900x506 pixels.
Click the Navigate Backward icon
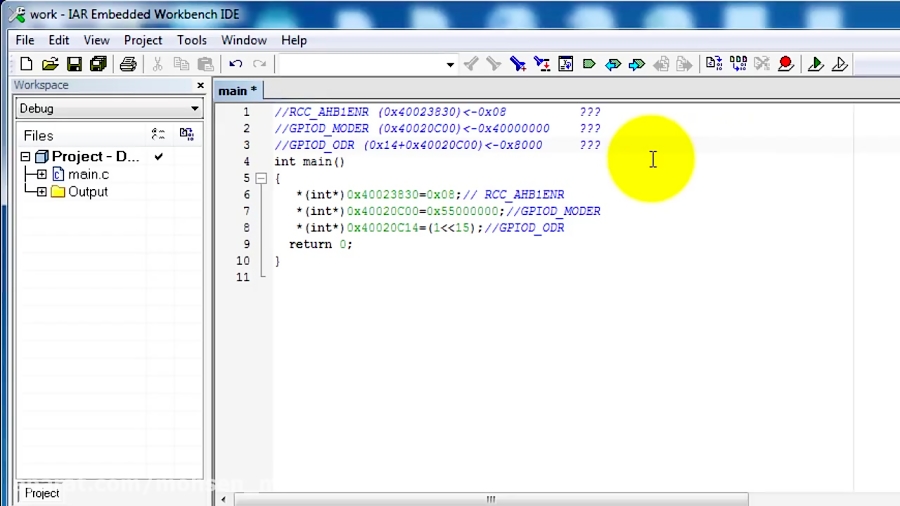click(x=661, y=64)
